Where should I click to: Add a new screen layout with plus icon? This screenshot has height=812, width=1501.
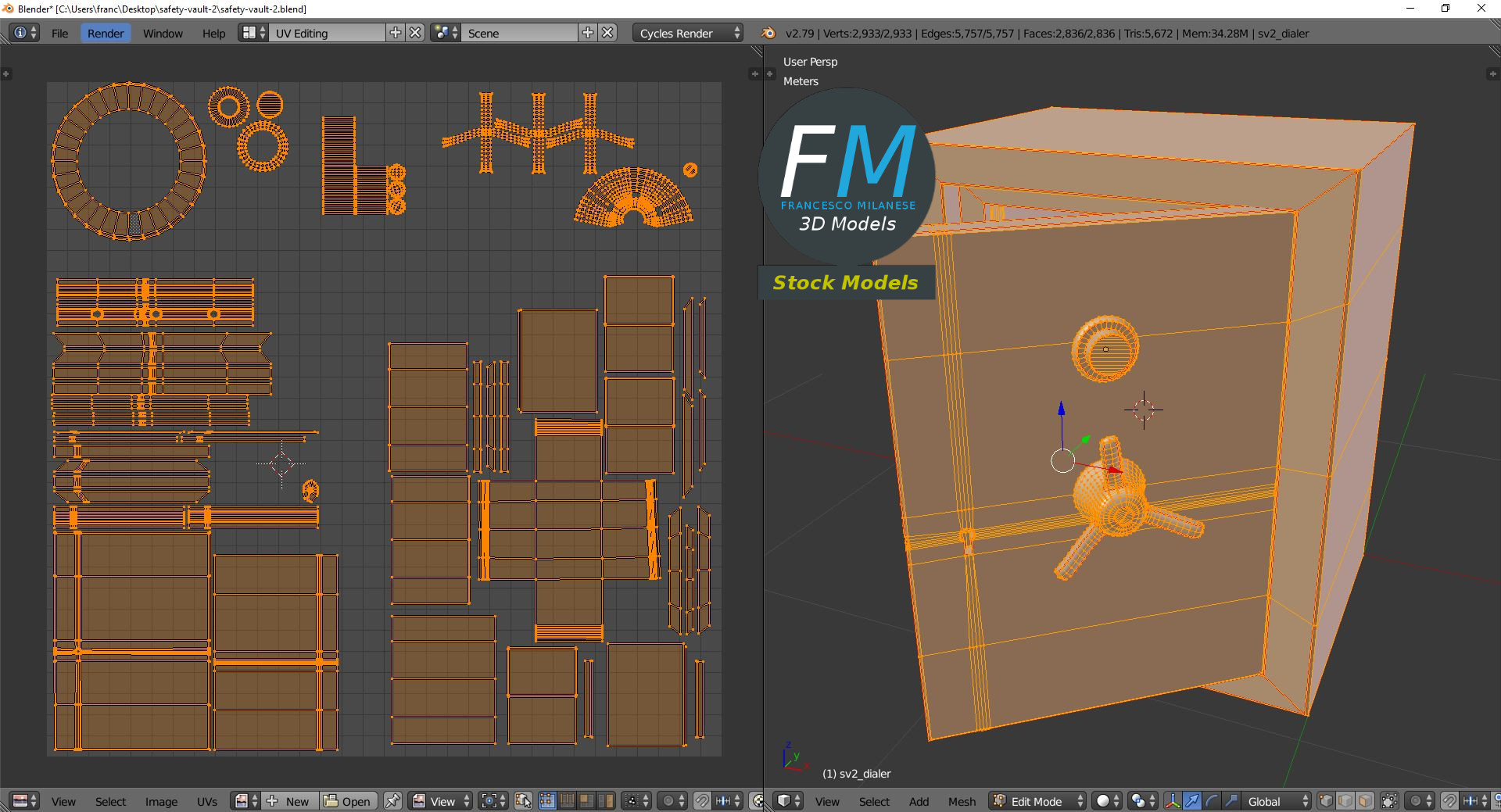pyautogui.click(x=396, y=33)
